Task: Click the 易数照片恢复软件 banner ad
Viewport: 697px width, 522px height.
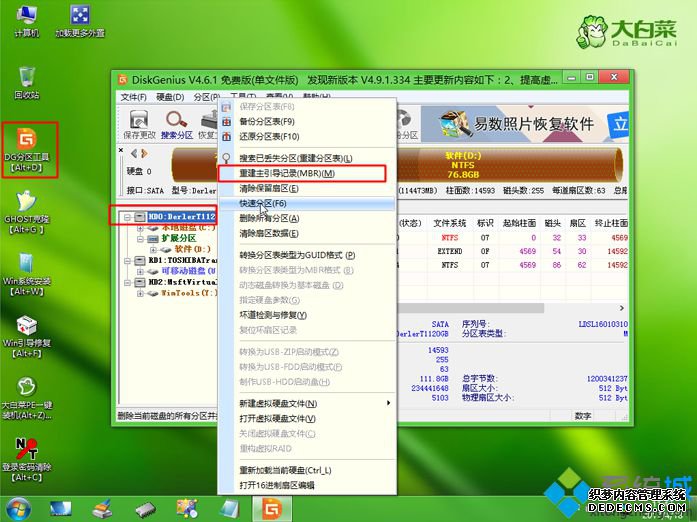Action: tap(525, 123)
